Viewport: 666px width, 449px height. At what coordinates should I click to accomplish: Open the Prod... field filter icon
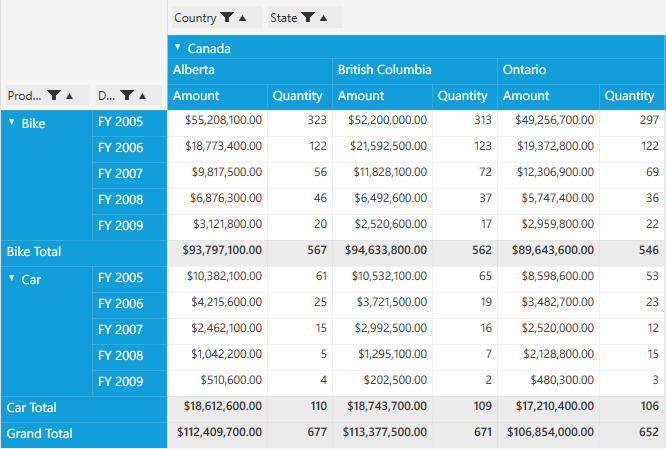pyautogui.click(x=54, y=95)
